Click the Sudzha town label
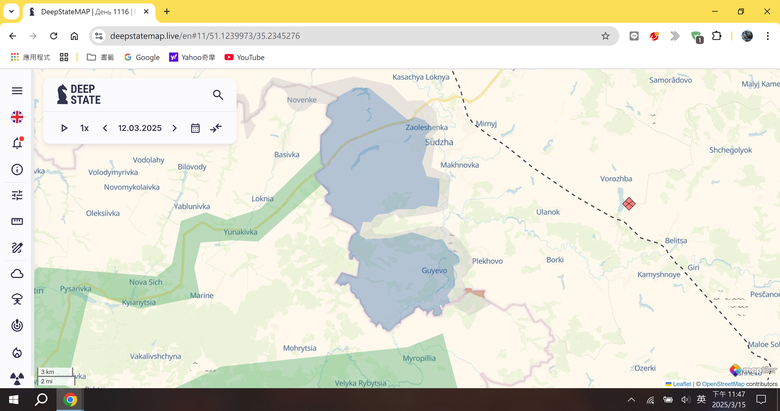The width and height of the screenshot is (780, 411). (439, 142)
